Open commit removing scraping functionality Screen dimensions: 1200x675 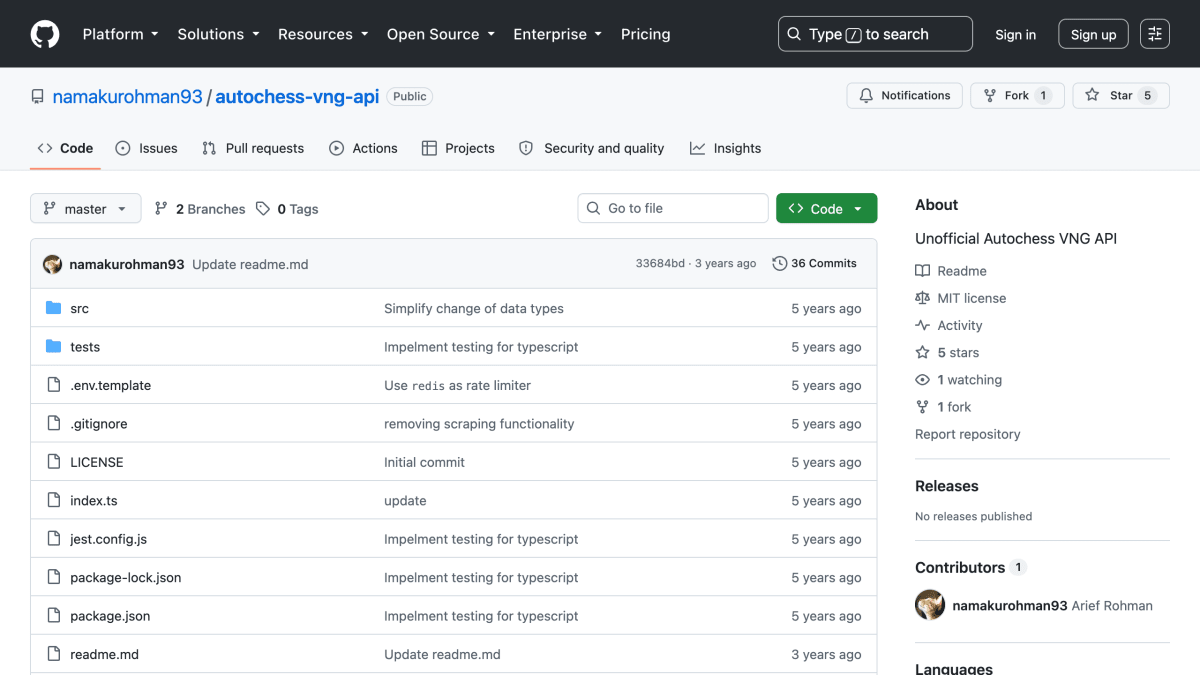[479, 424]
